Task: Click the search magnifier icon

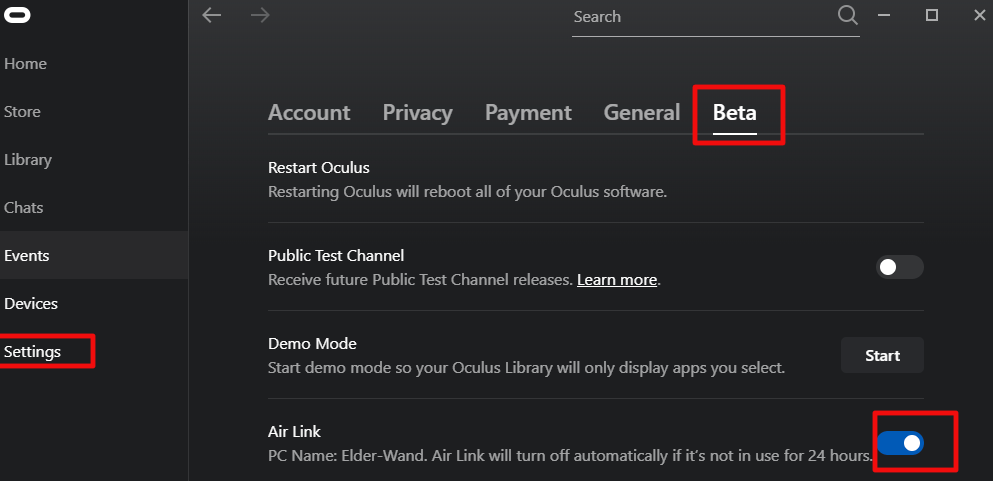Action: coord(847,16)
